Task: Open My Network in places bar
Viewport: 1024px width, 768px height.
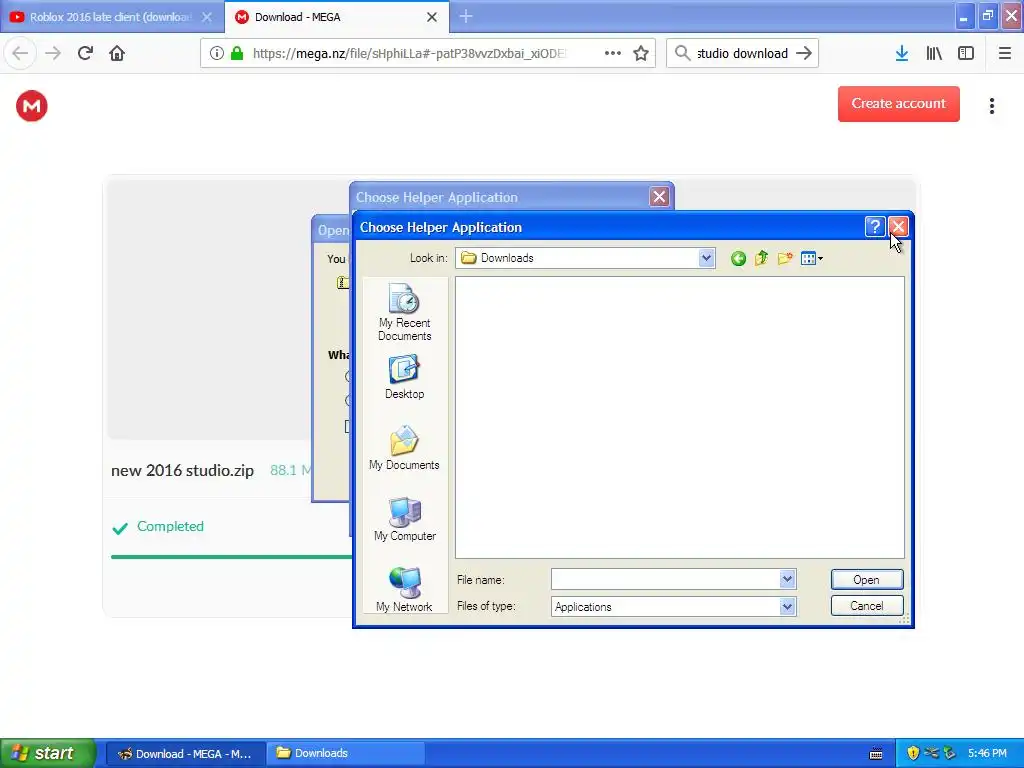Action: [404, 589]
